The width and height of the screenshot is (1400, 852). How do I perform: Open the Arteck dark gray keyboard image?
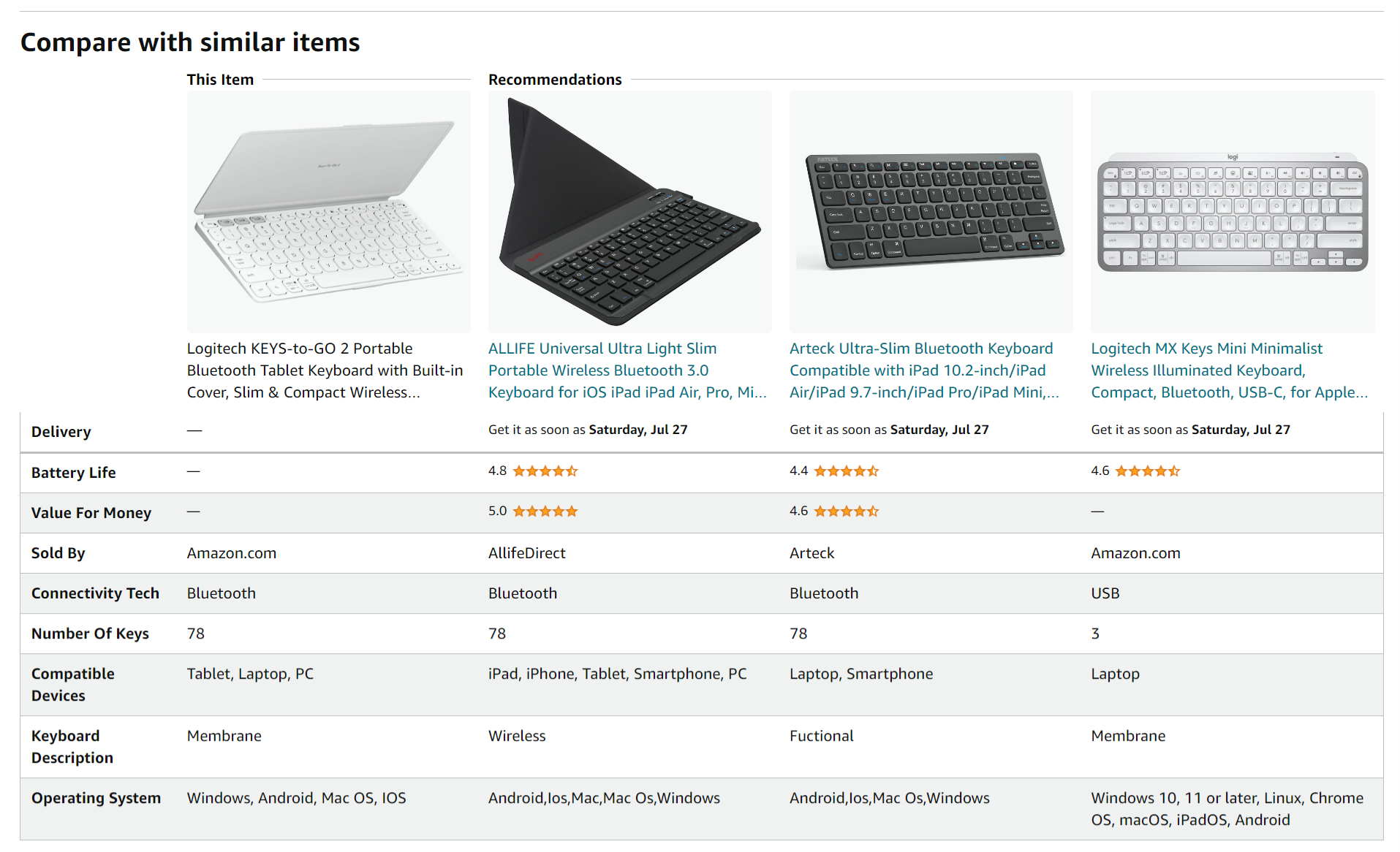[931, 211]
